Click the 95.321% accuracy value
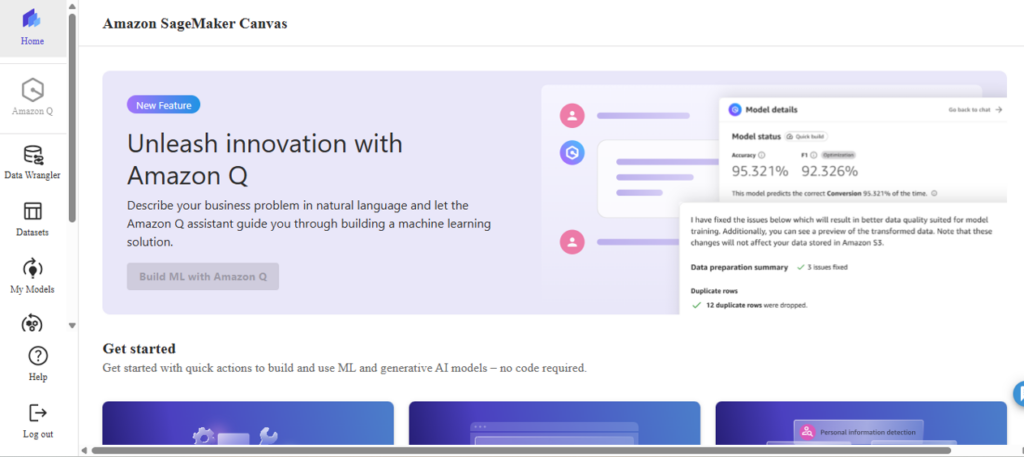 coord(760,171)
